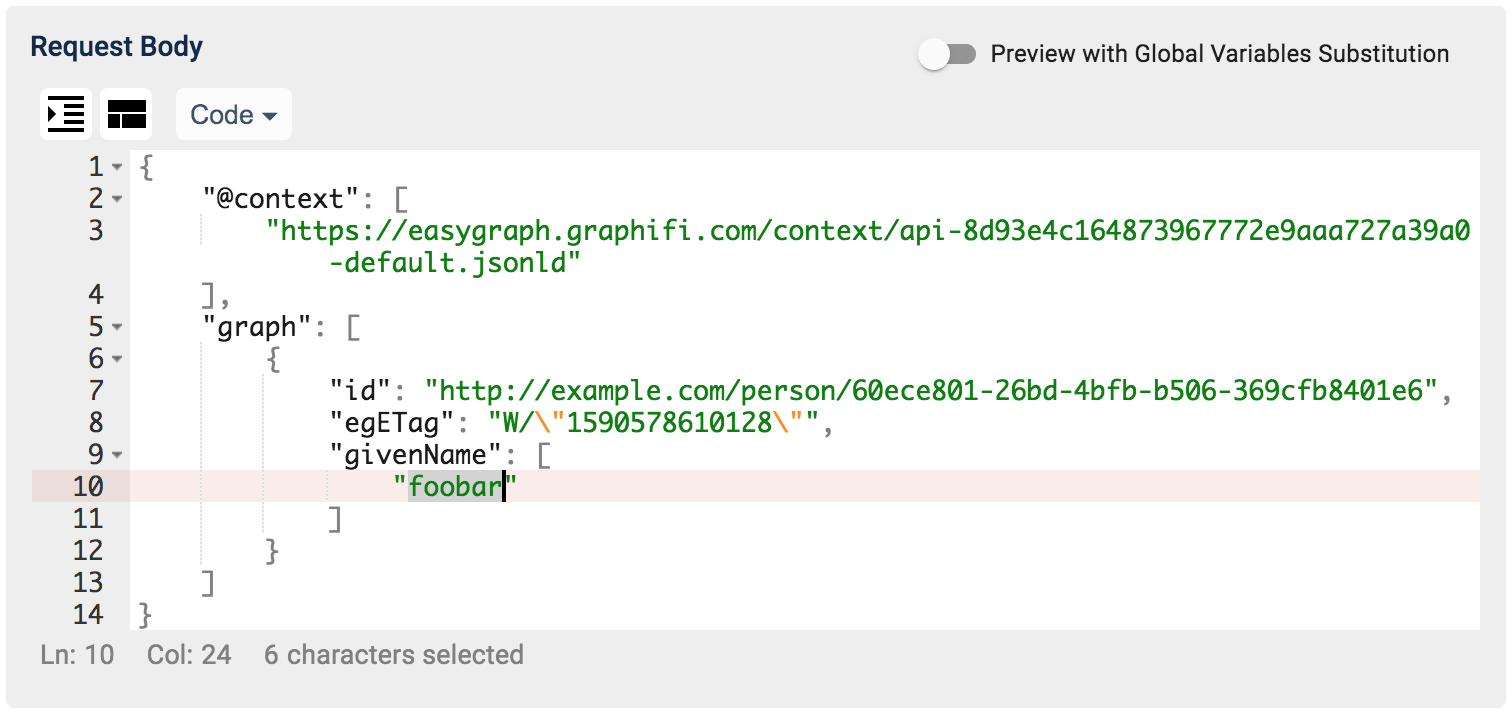Click line number 14 in the gutter
The height and width of the screenshot is (714, 1512).
88,614
